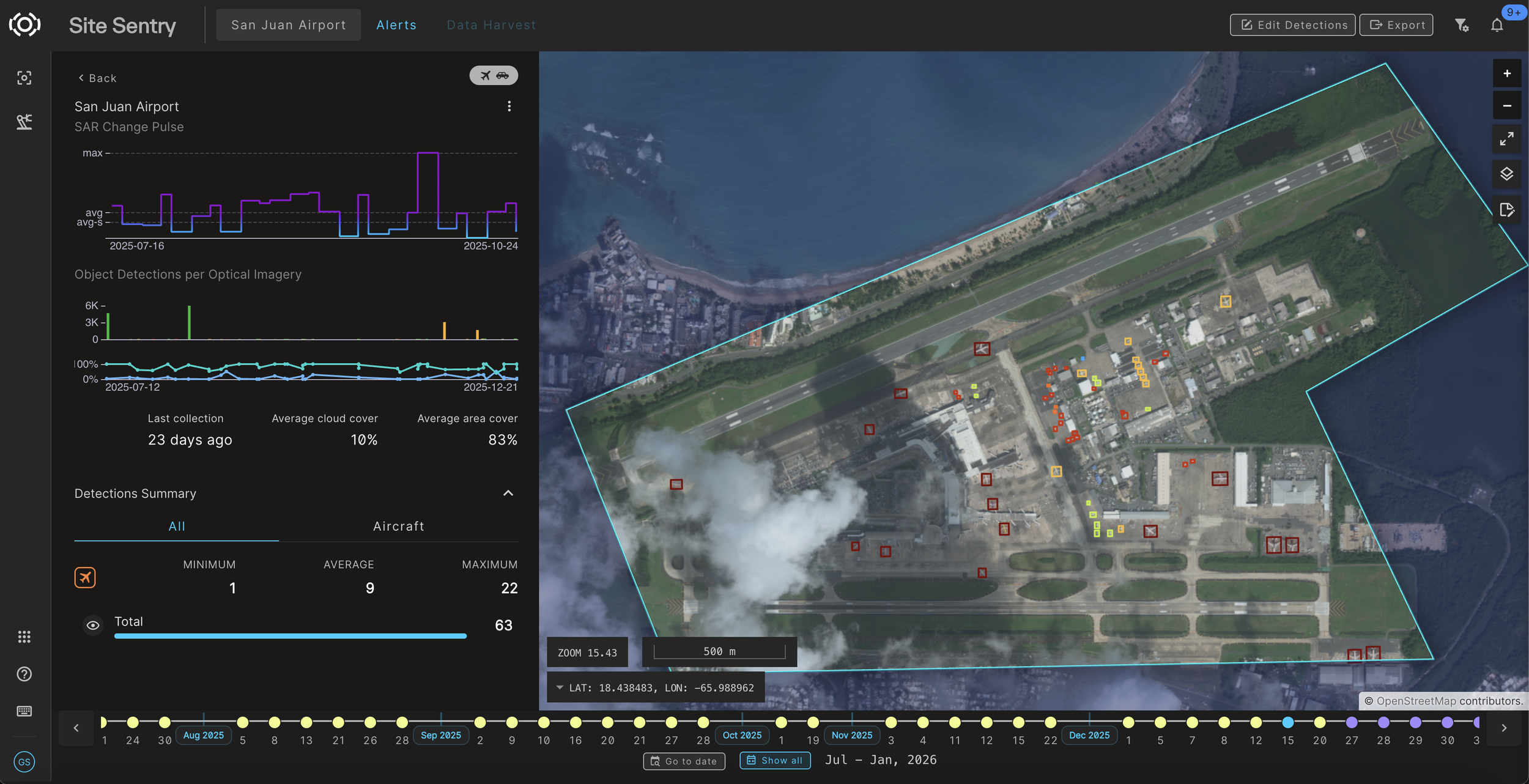Open the coordinates dropdown showing LAT/LON
The height and width of the screenshot is (784, 1529).
point(560,687)
